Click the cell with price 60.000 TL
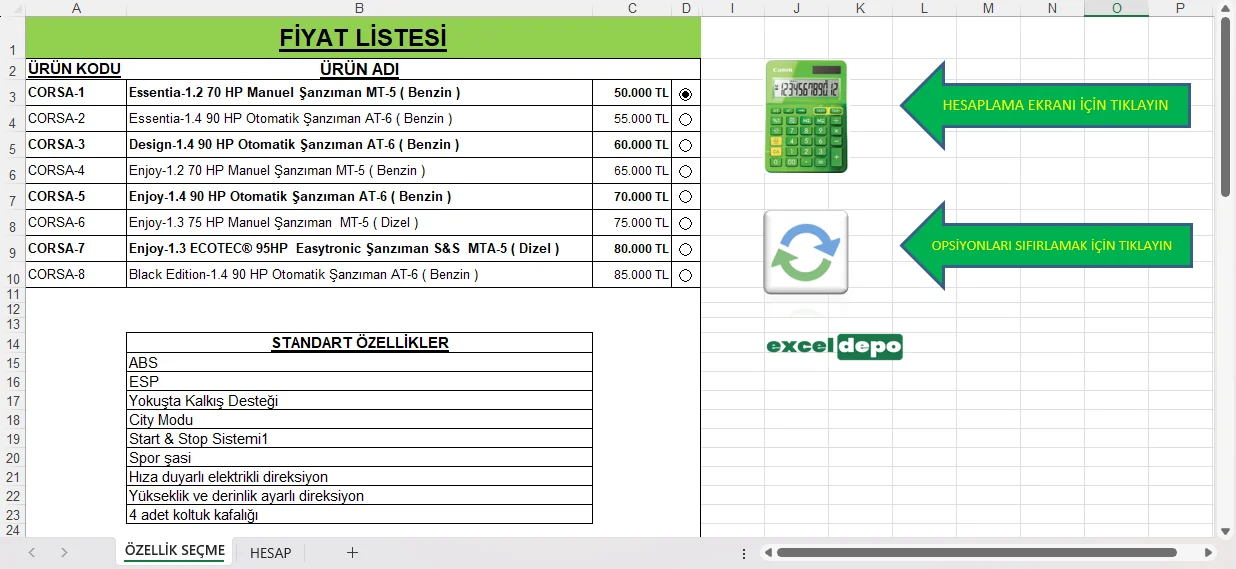Screen dimensions: 1236x569 [632, 145]
